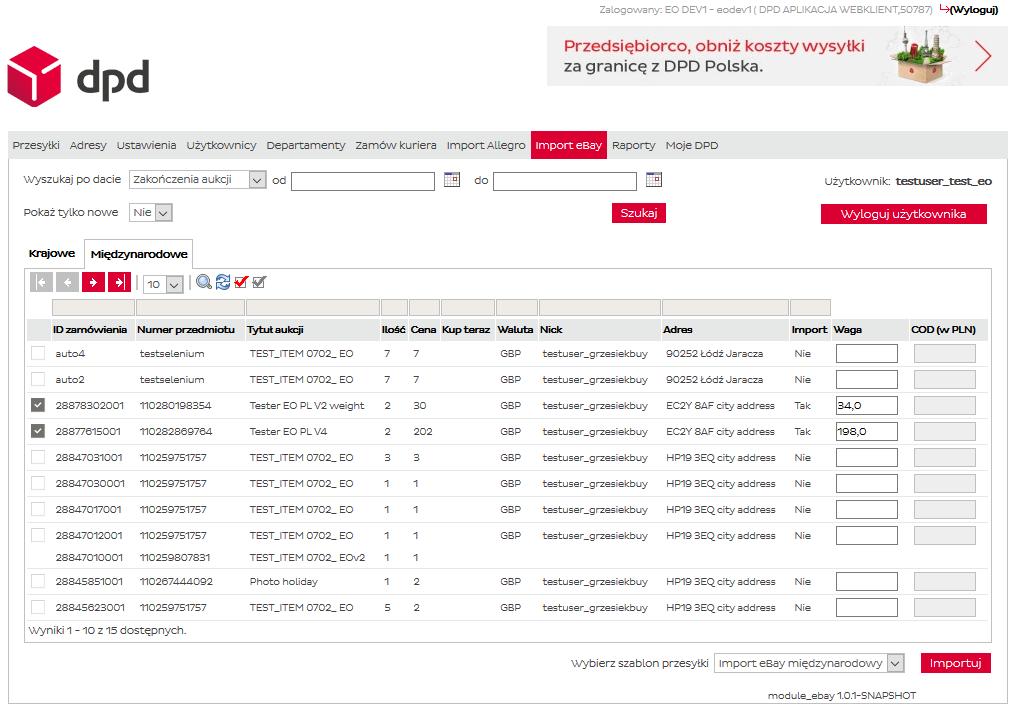Click weight field containing 34,0
This screenshot has height=715, width=1018.
pyautogui.click(x=867, y=405)
